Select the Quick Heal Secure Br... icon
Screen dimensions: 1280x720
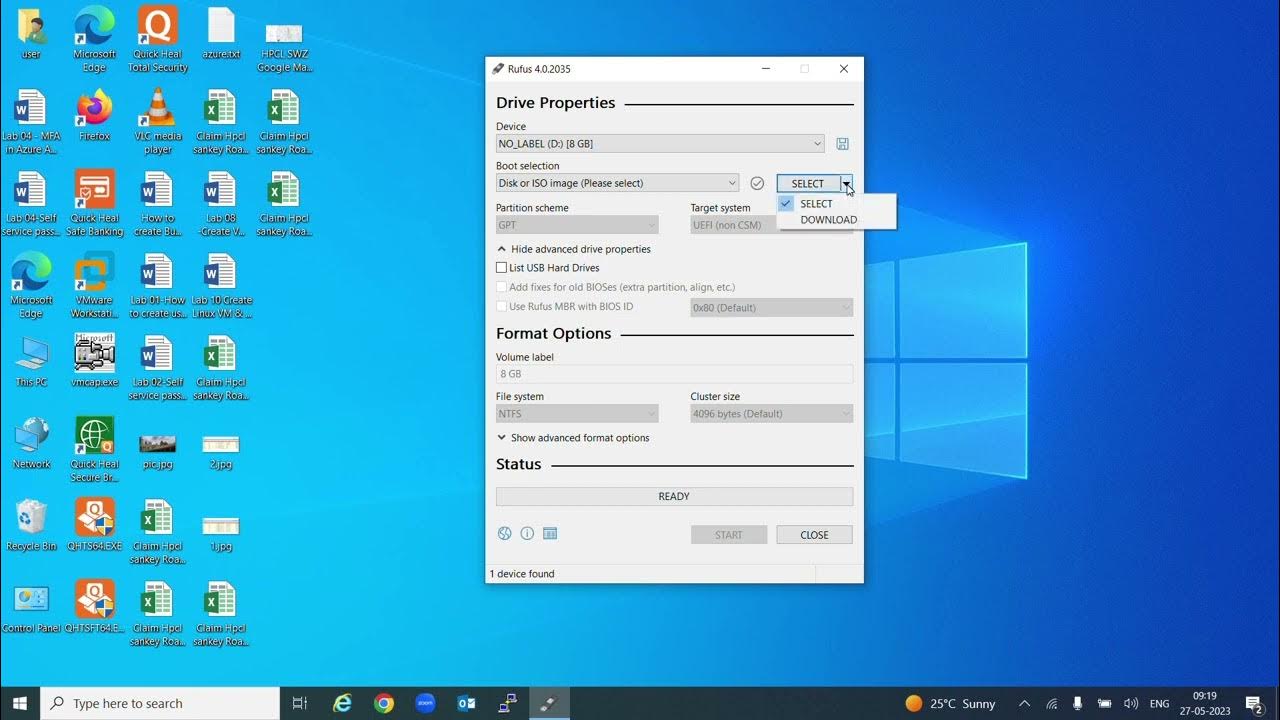(x=94, y=450)
